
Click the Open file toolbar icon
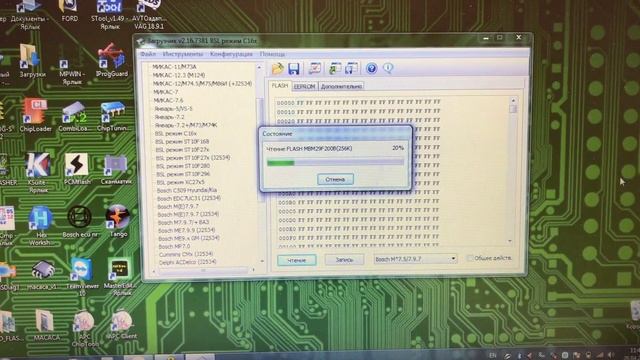278,68
